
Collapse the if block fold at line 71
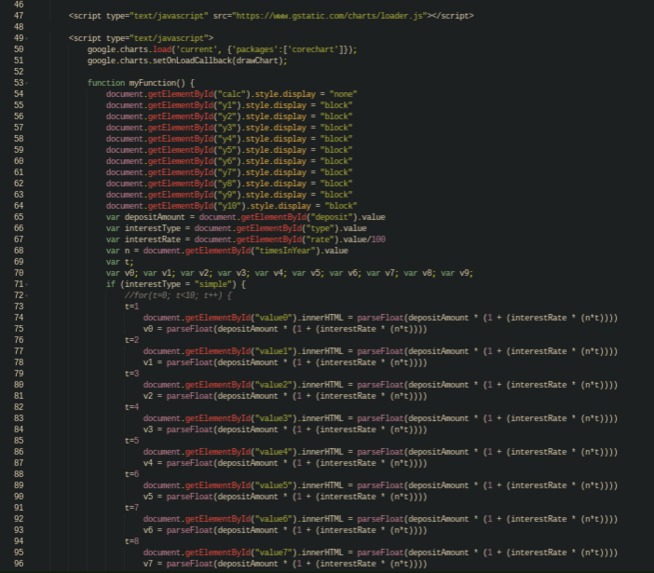click(x=27, y=284)
